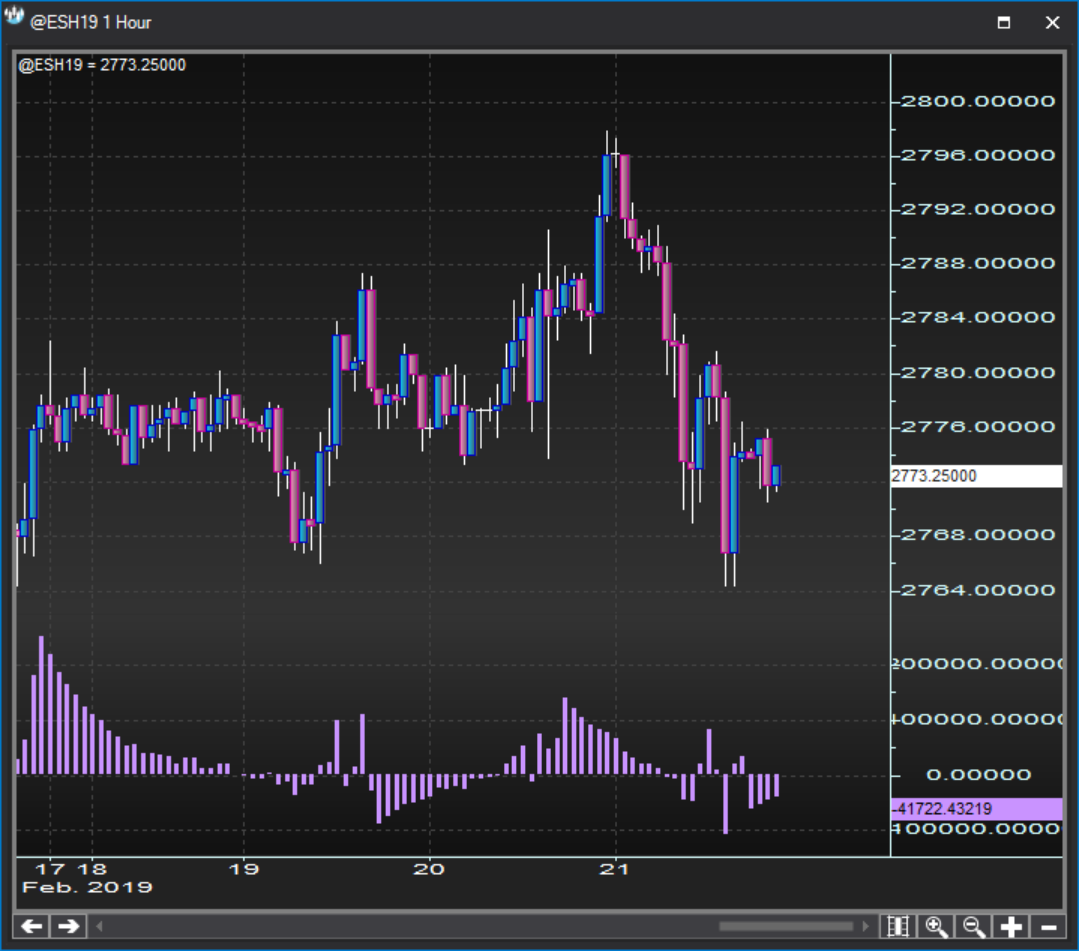Click the bold minus icon
Image resolution: width=1079 pixels, height=951 pixels.
point(1048,927)
